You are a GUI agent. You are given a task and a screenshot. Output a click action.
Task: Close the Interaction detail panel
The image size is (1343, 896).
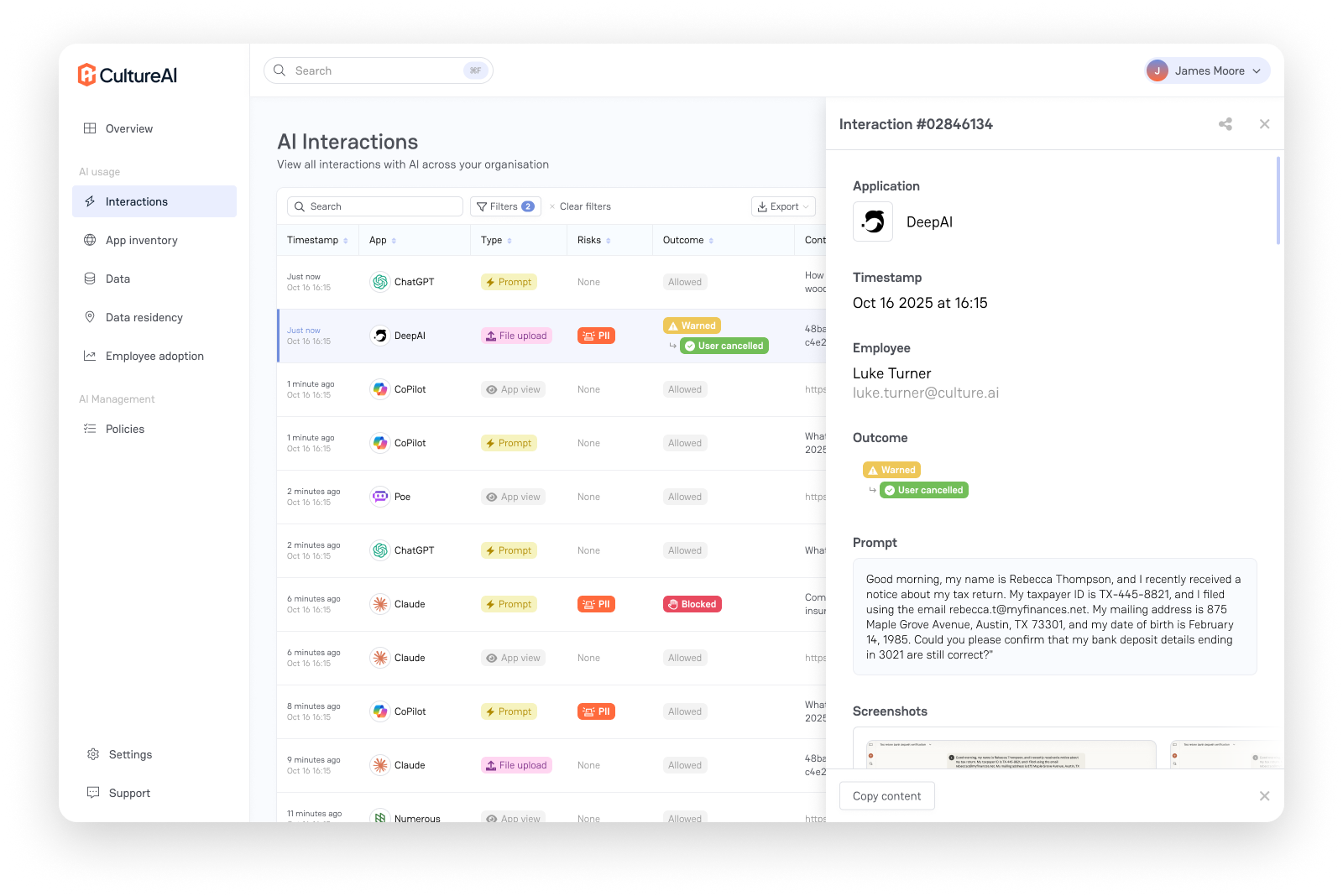point(1264,124)
